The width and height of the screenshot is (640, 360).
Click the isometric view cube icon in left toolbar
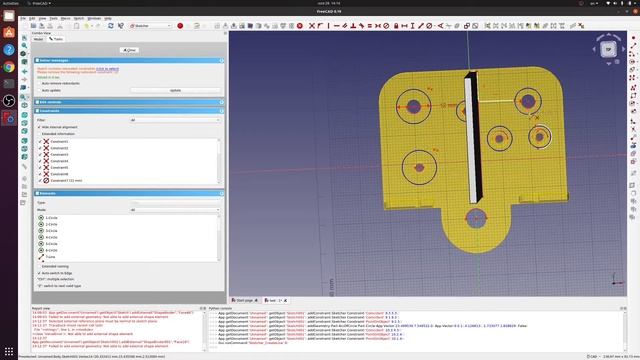pos(24,105)
